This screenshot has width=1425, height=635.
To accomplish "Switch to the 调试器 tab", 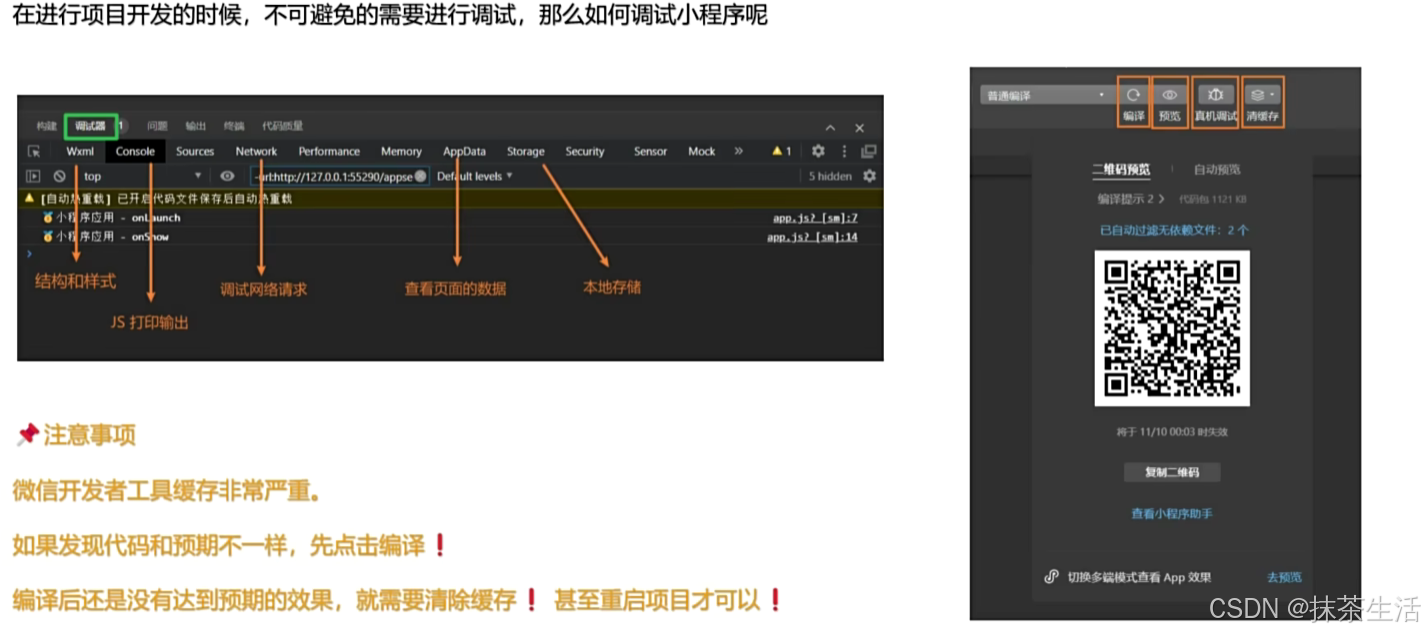I will click(x=90, y=126).
